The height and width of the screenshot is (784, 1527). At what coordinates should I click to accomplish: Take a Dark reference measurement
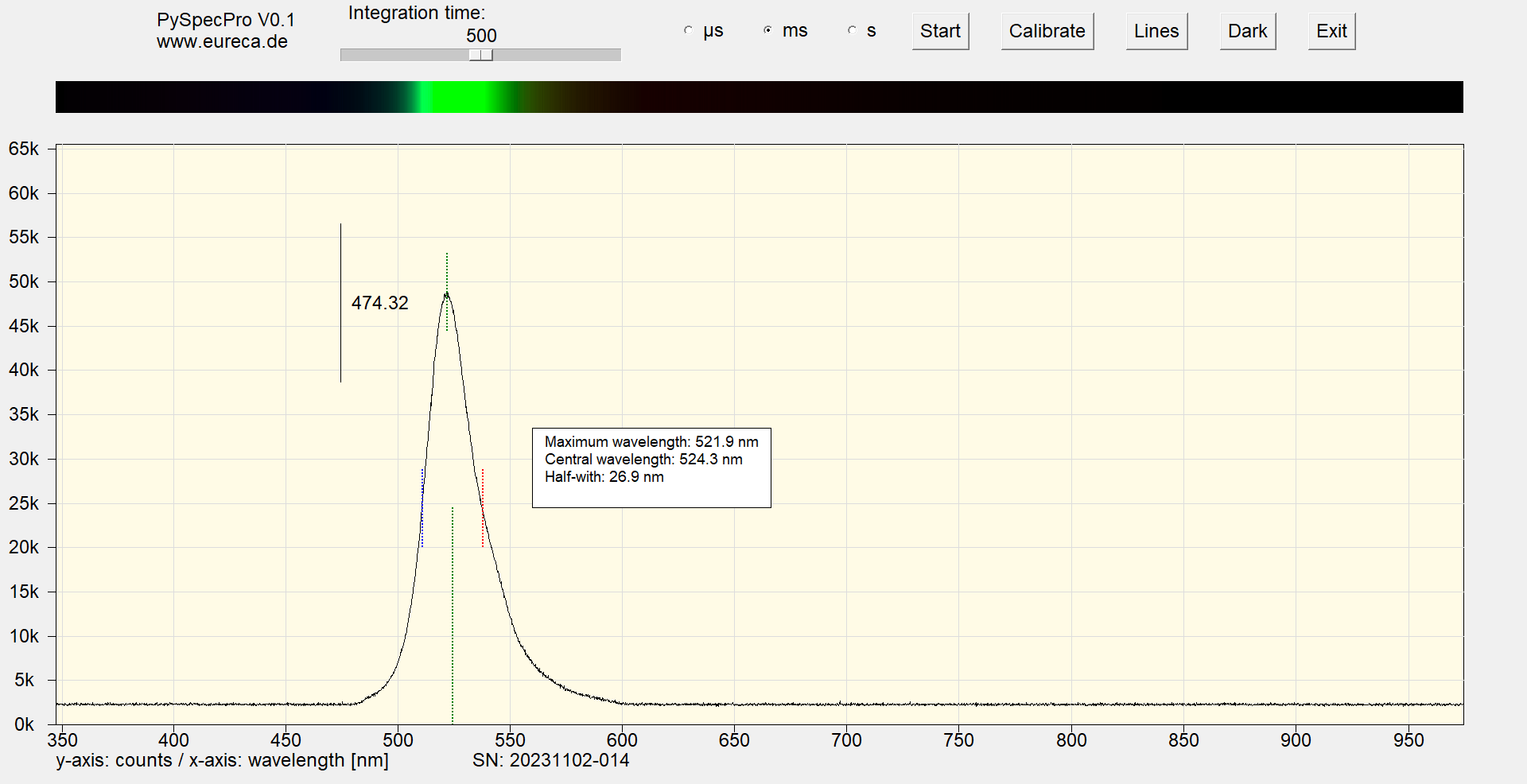click(1247, 32)
